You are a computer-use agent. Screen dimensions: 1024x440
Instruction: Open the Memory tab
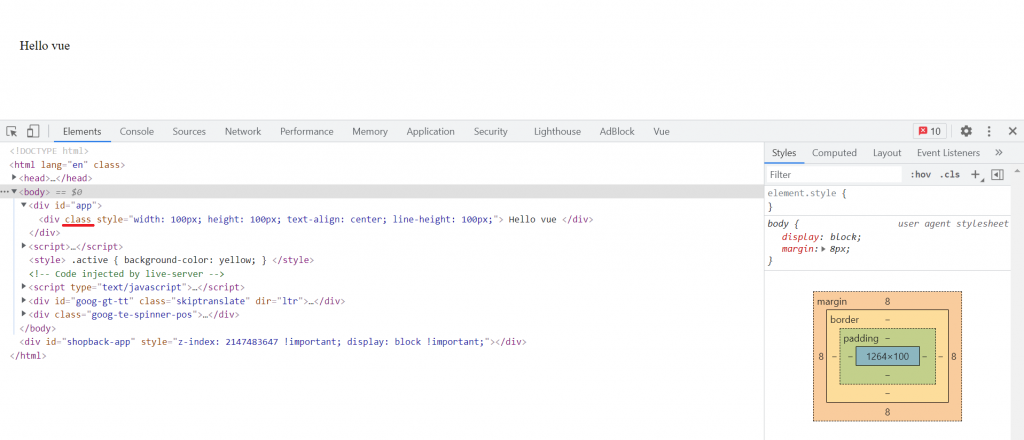(370, 131)
